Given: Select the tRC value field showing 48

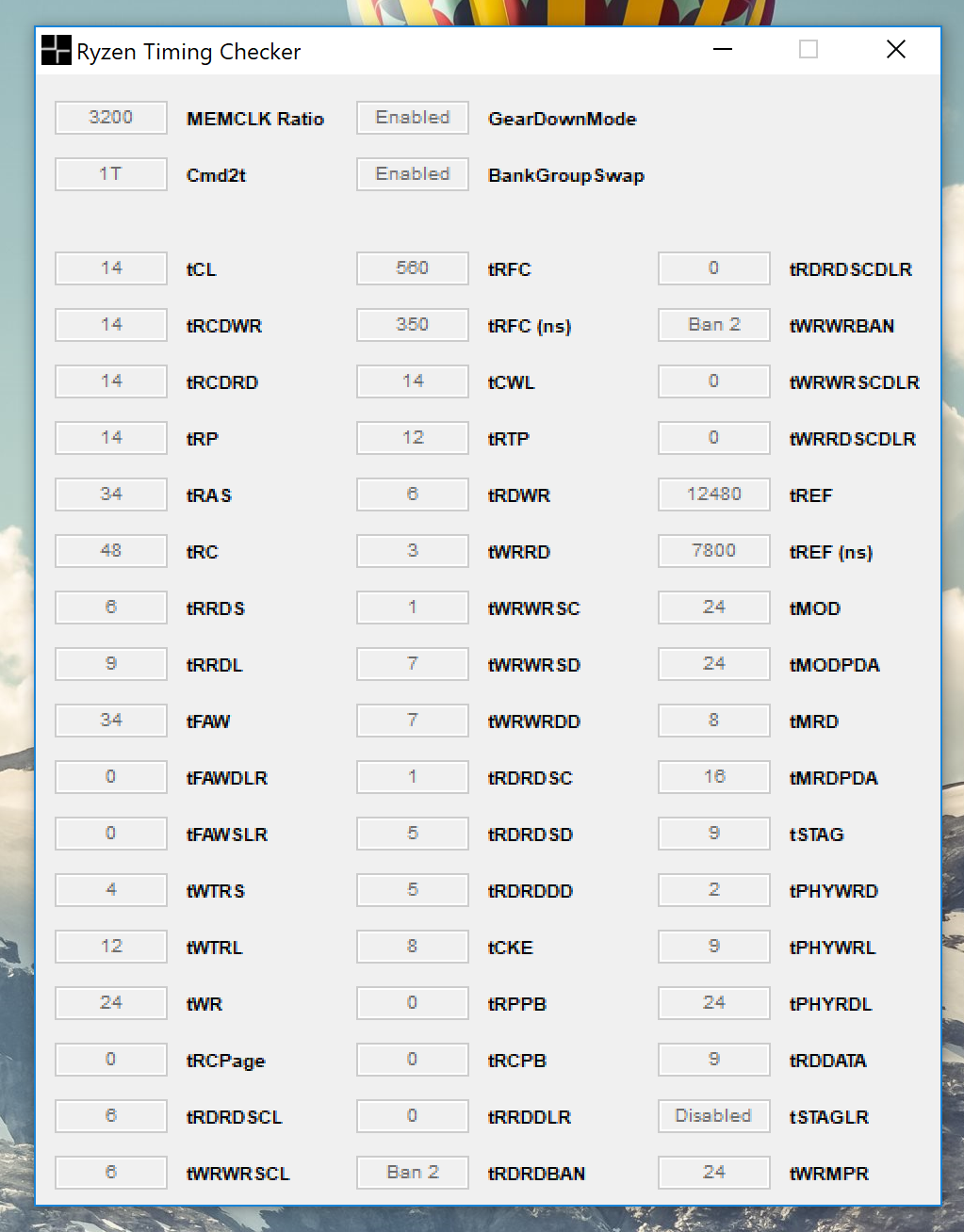Looking at the screenshot, I should pyautogui.click(x=111, y=551).
